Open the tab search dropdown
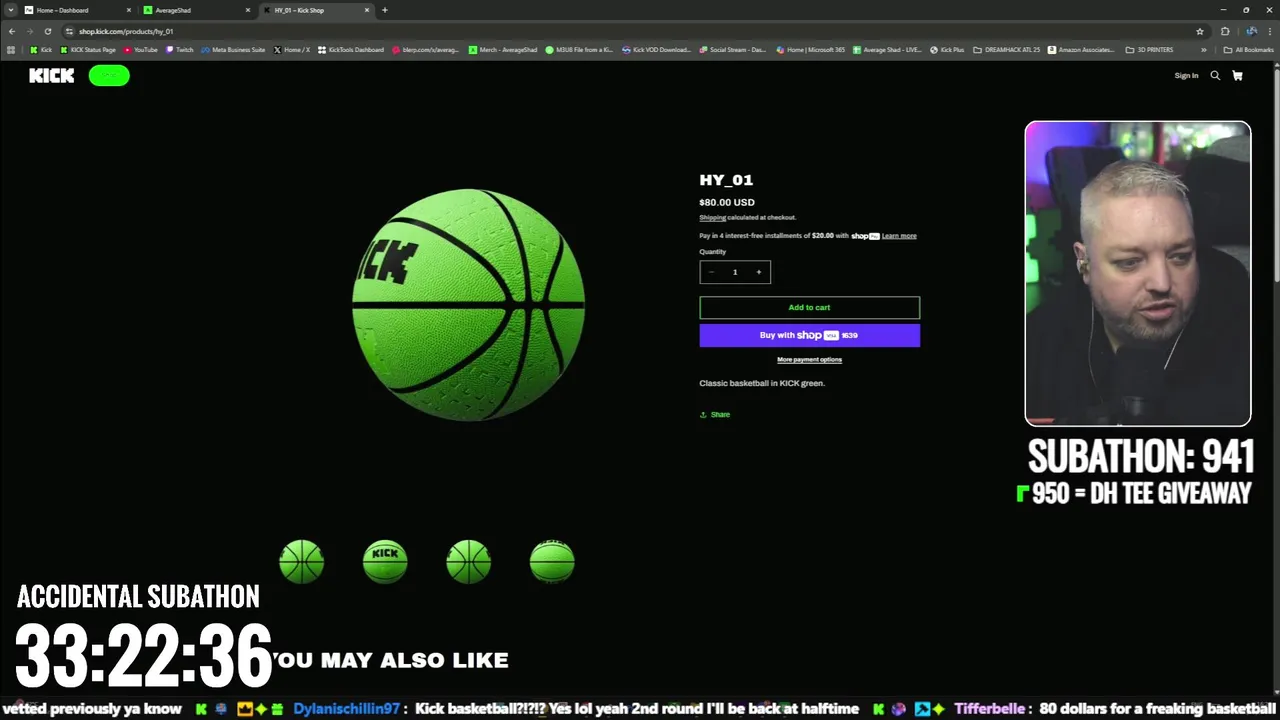 tap(10, 10)
